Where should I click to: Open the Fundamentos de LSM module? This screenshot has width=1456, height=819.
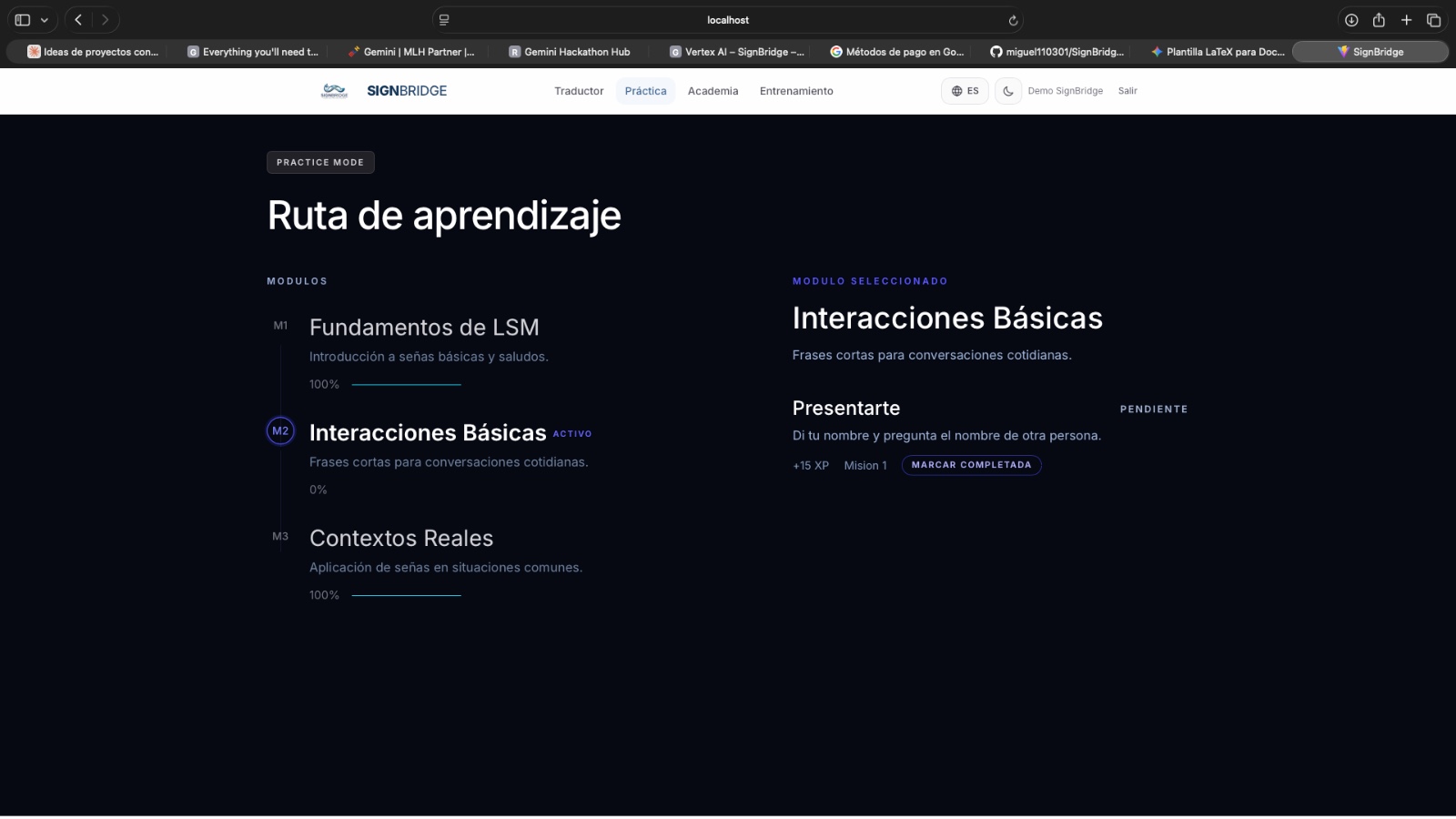tap(424, 328)
